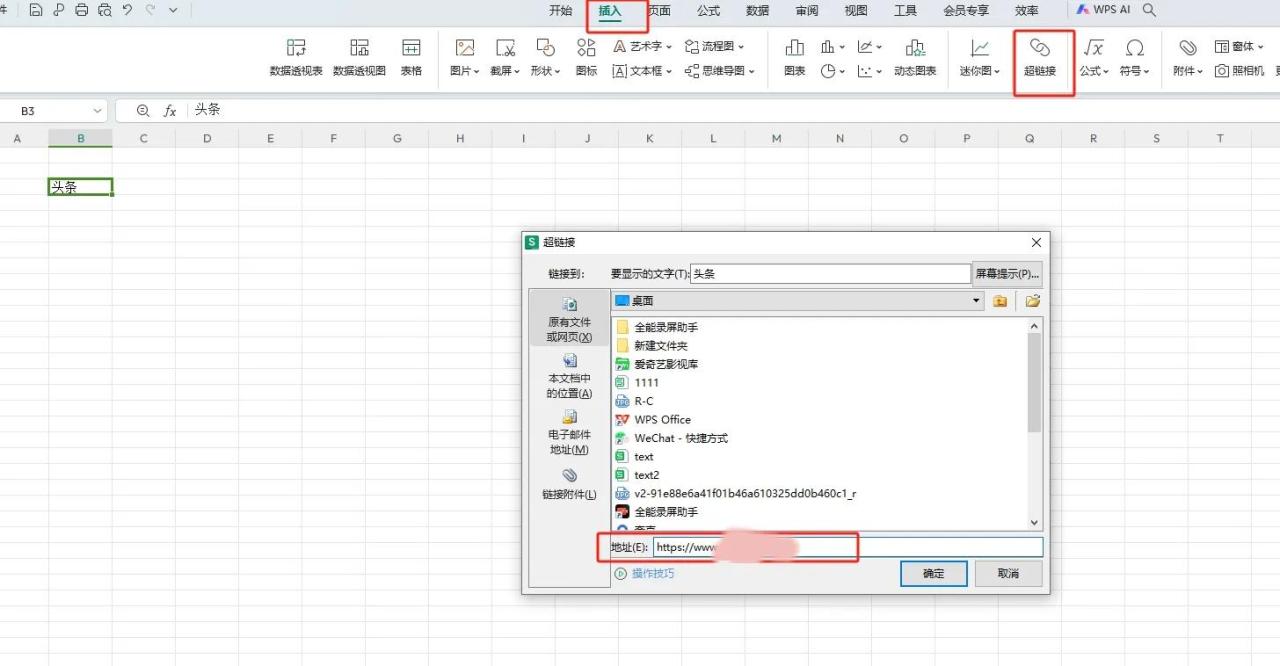Click the 图标 icon library button
This screenshot has width=1280, height=666.
tap(586, 58)
